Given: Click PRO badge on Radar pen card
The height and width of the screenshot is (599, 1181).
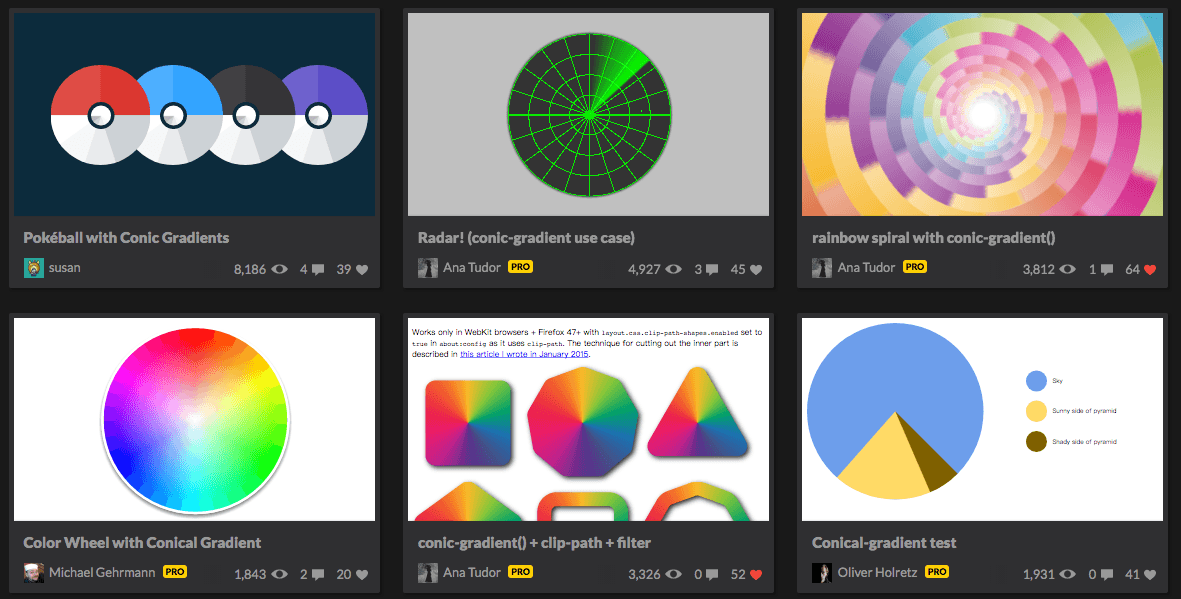Looking at the screenshot, I should pyautogui.click(x=520, y=267).
